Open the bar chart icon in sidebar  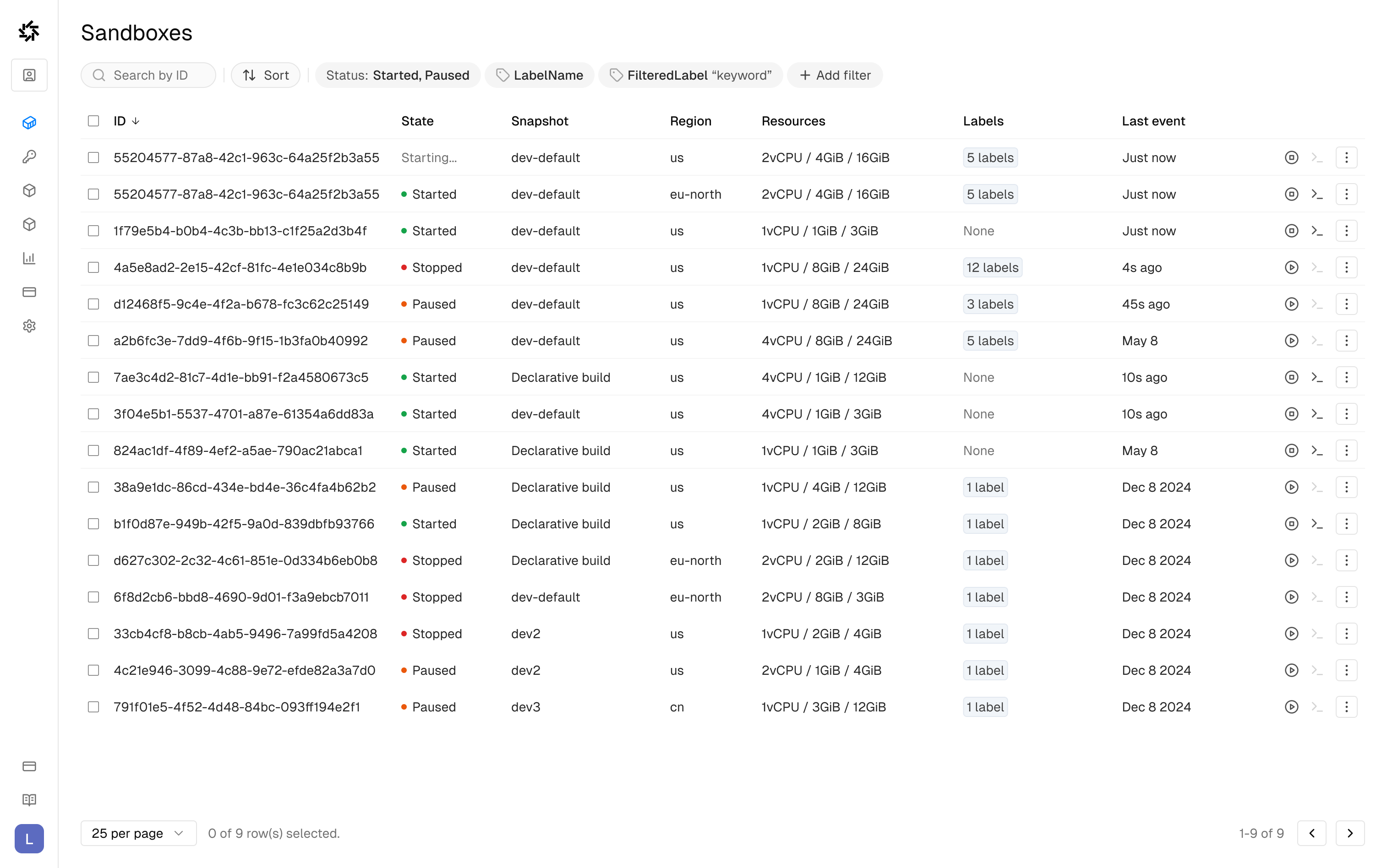click(x=29, y=258)
